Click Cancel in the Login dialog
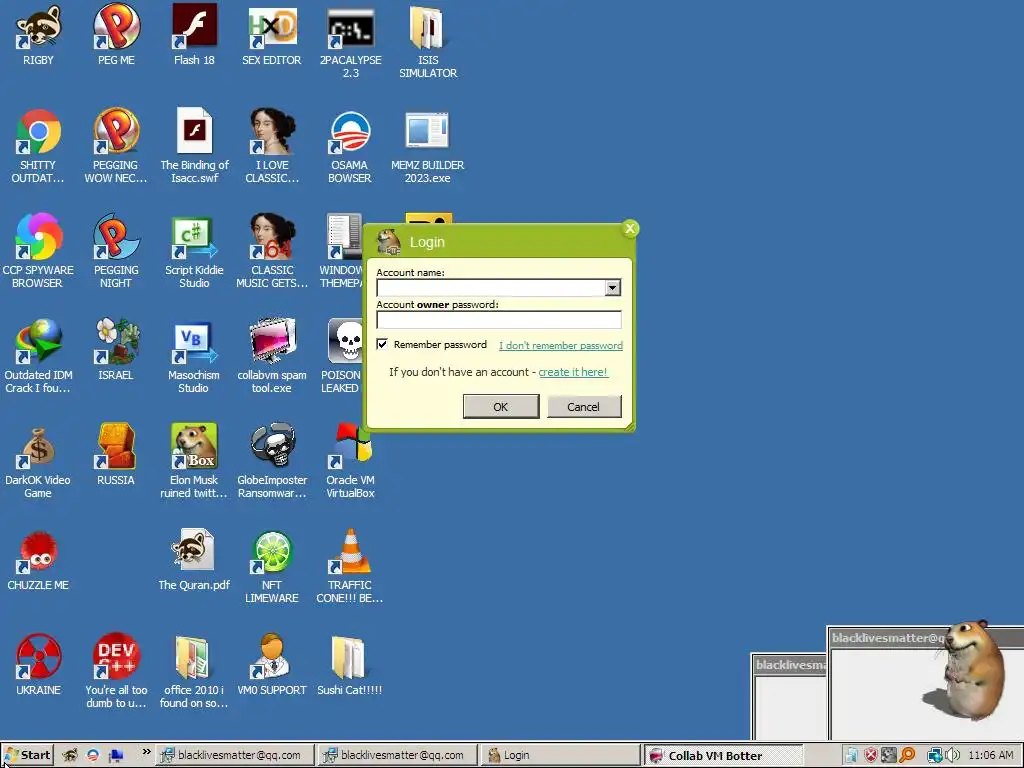 click(x=583, y=406)
